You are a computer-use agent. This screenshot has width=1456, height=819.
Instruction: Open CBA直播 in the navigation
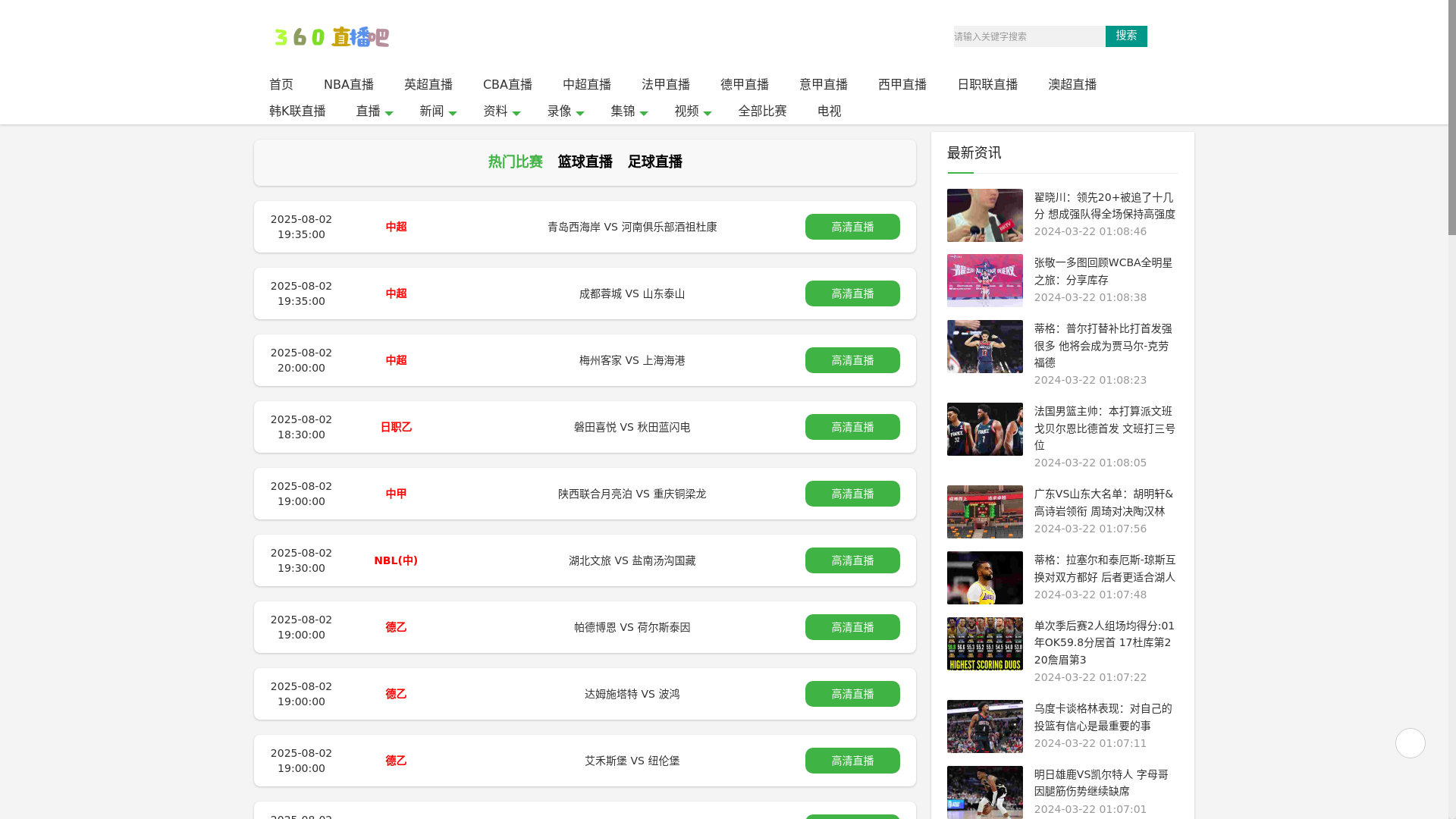point(507,84)
